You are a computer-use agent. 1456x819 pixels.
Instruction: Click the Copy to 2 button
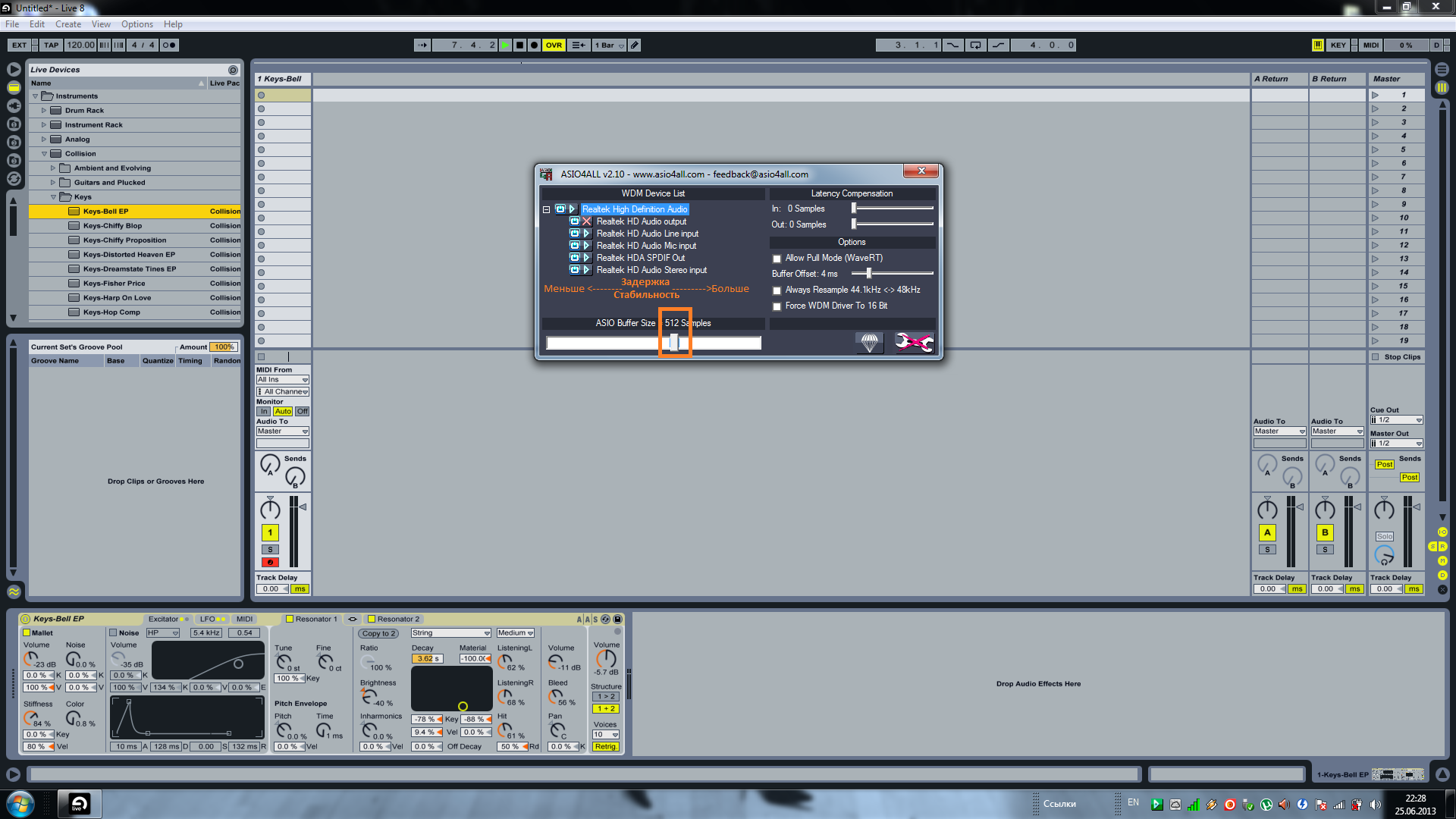[379, 634]
